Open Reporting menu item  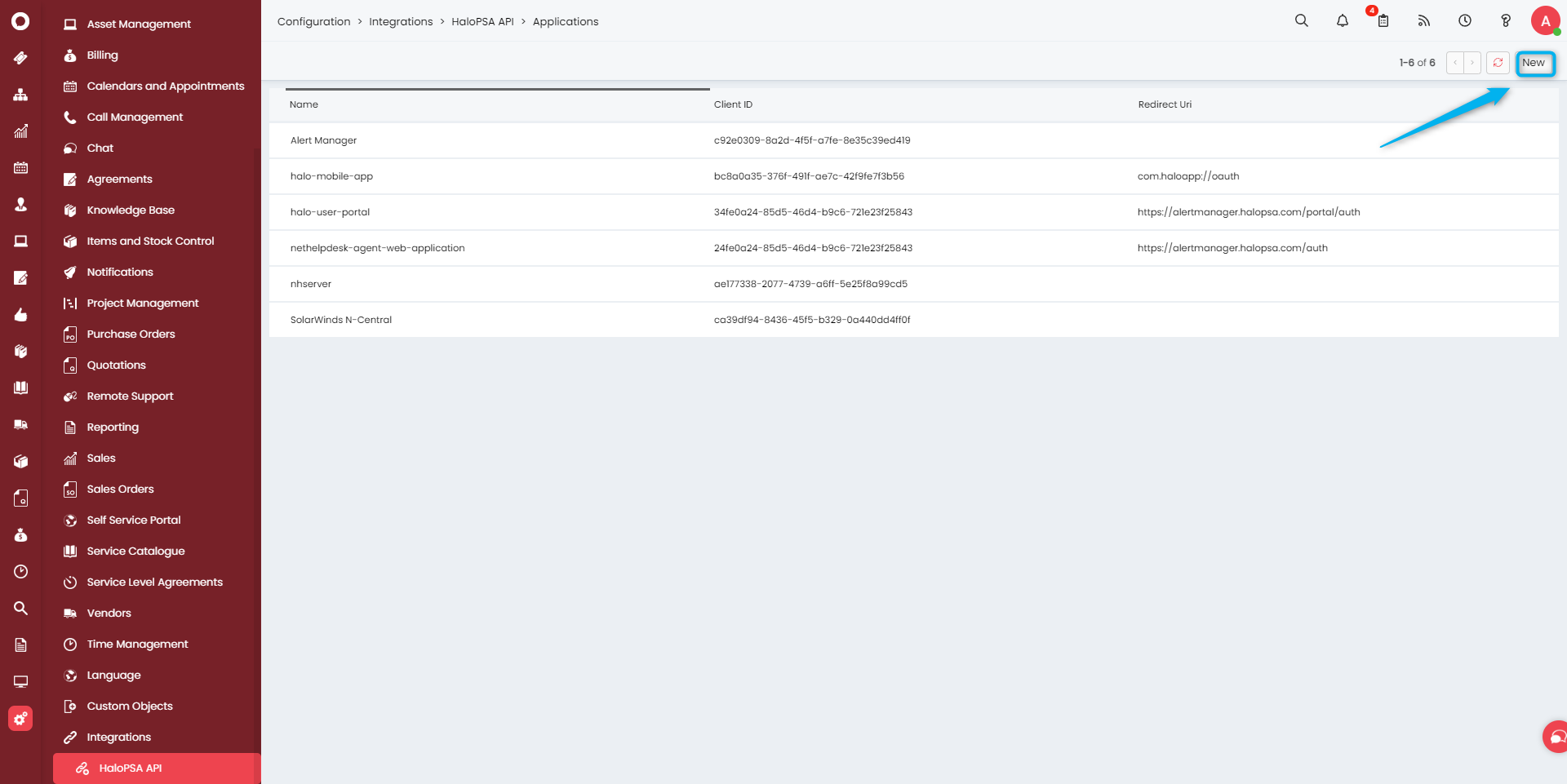113,427
